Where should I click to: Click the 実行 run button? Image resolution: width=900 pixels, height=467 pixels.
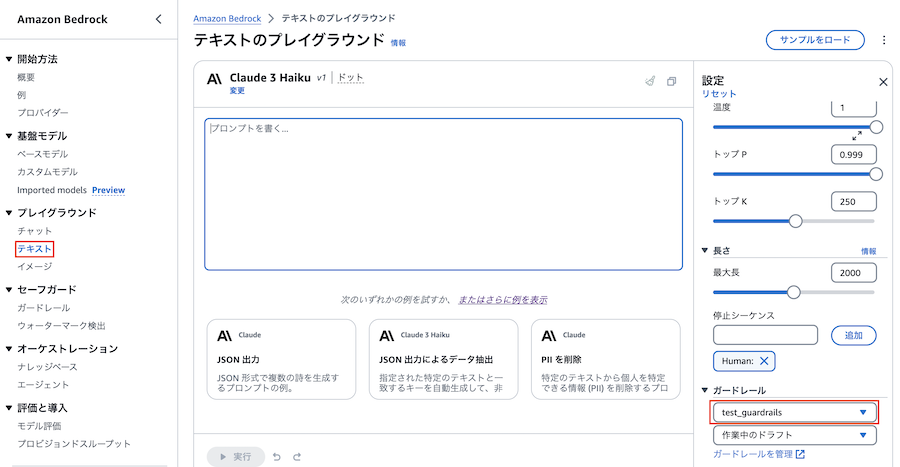coord(236,457)
